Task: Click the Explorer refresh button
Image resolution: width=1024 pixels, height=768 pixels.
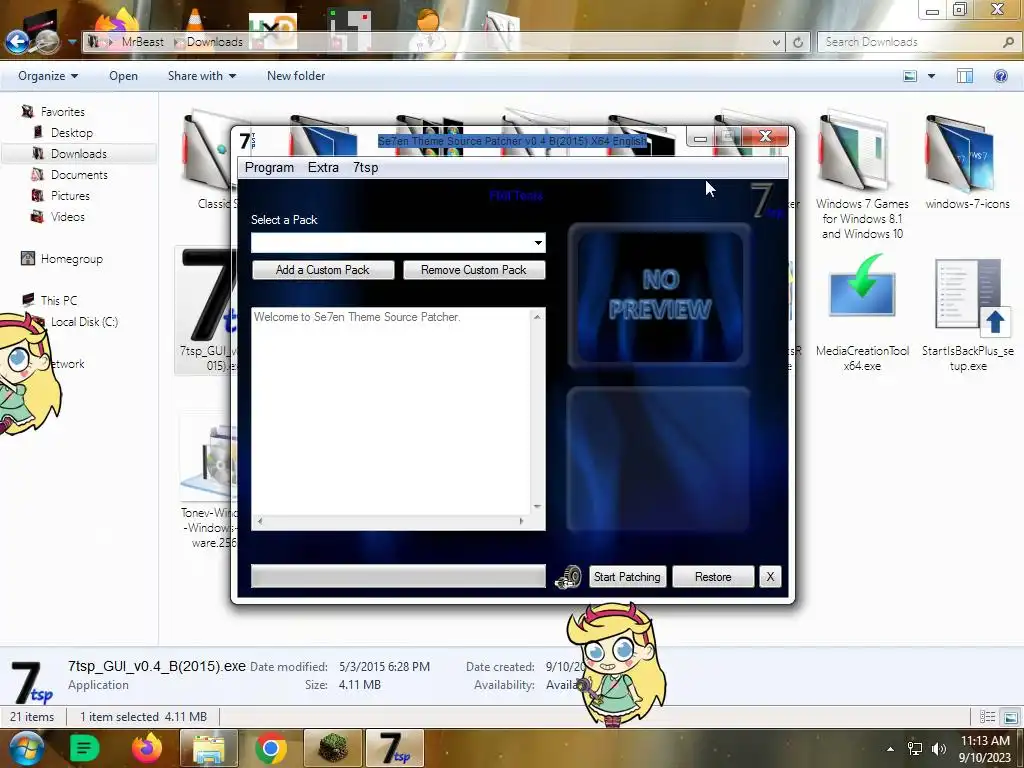Action: click(x=798, y=42)
